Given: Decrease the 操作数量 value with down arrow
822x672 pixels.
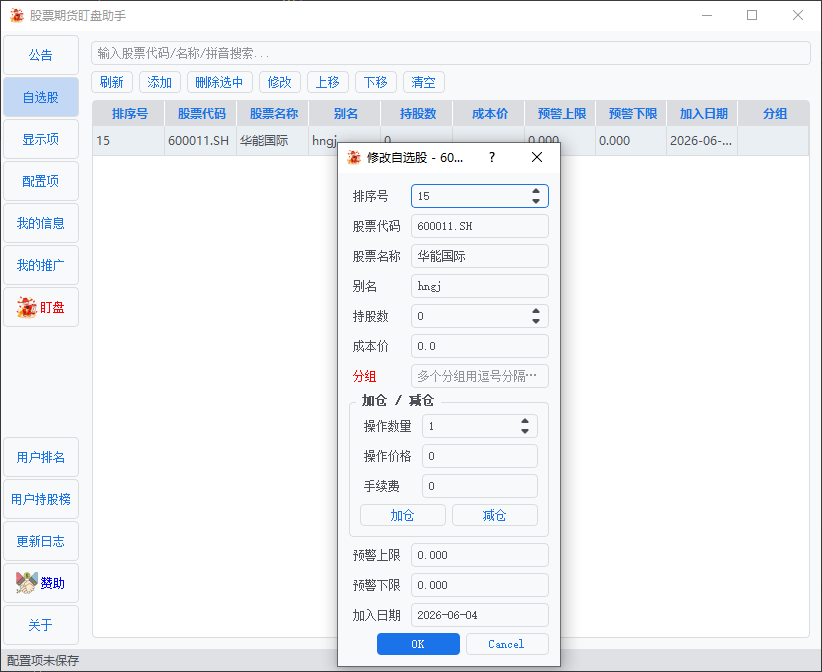Looking at the screenshot, I should click(525, 431).
